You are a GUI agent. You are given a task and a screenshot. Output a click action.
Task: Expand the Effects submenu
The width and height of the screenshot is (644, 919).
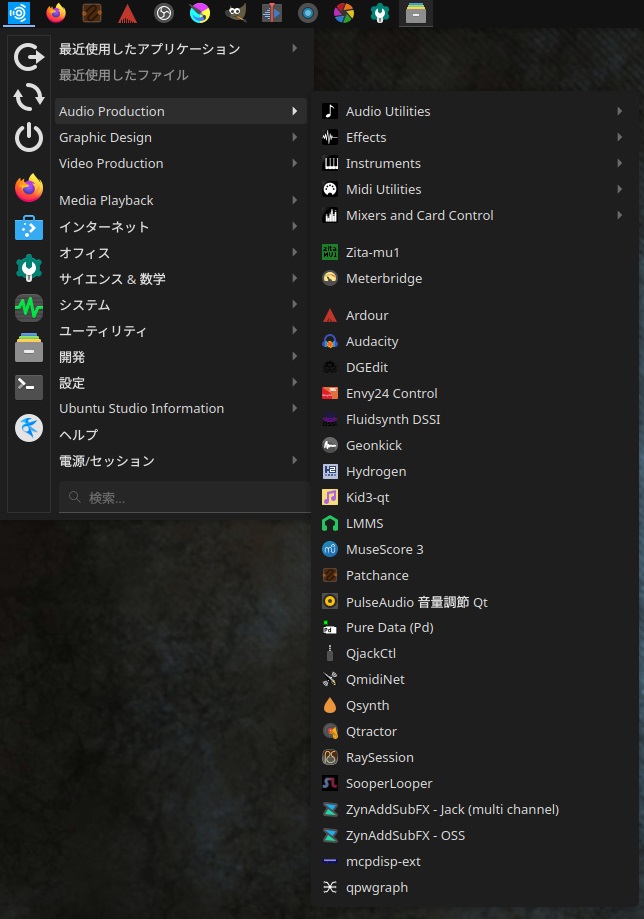[475, 137]
